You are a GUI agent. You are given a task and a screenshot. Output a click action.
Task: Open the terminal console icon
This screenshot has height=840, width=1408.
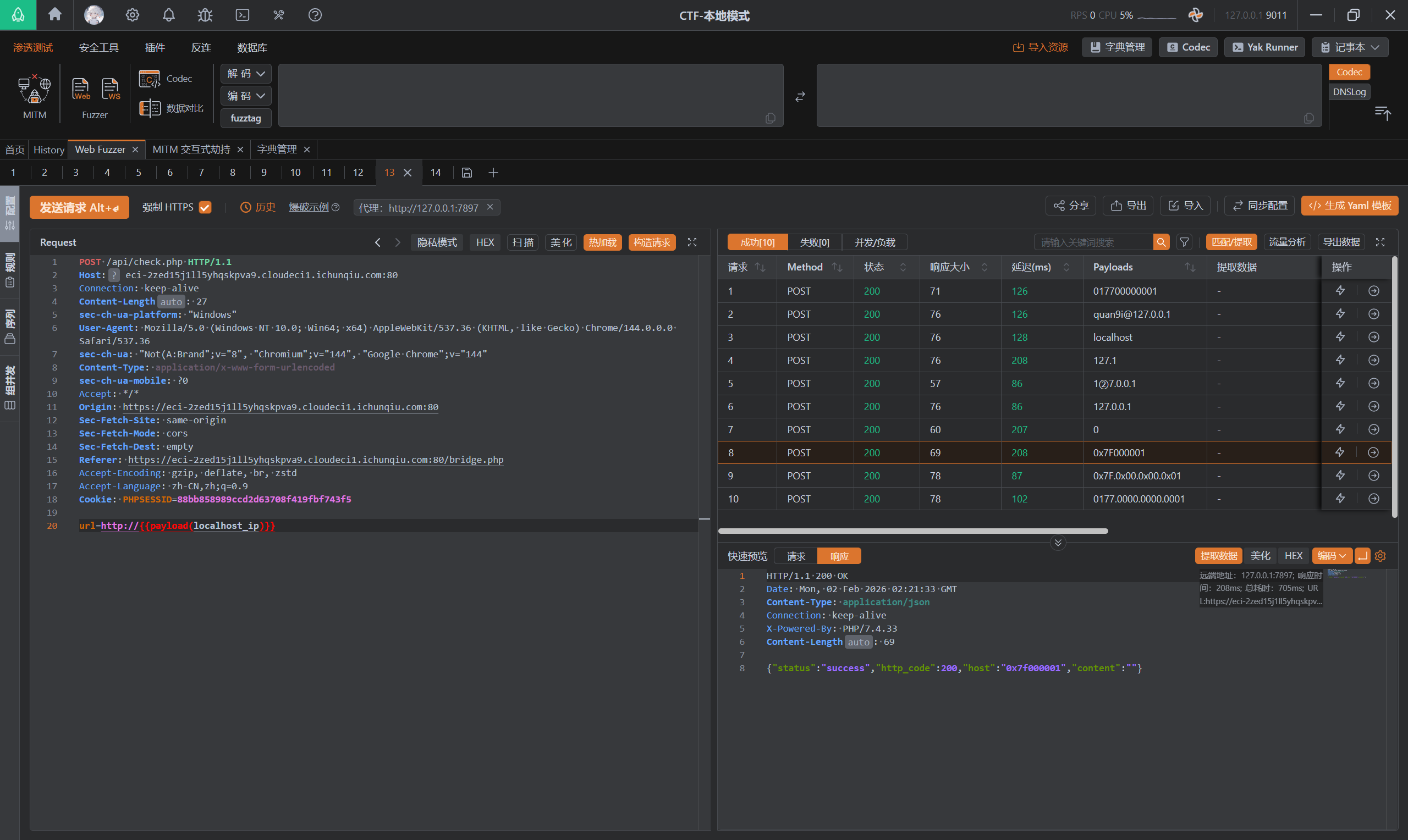coord(243,15)
